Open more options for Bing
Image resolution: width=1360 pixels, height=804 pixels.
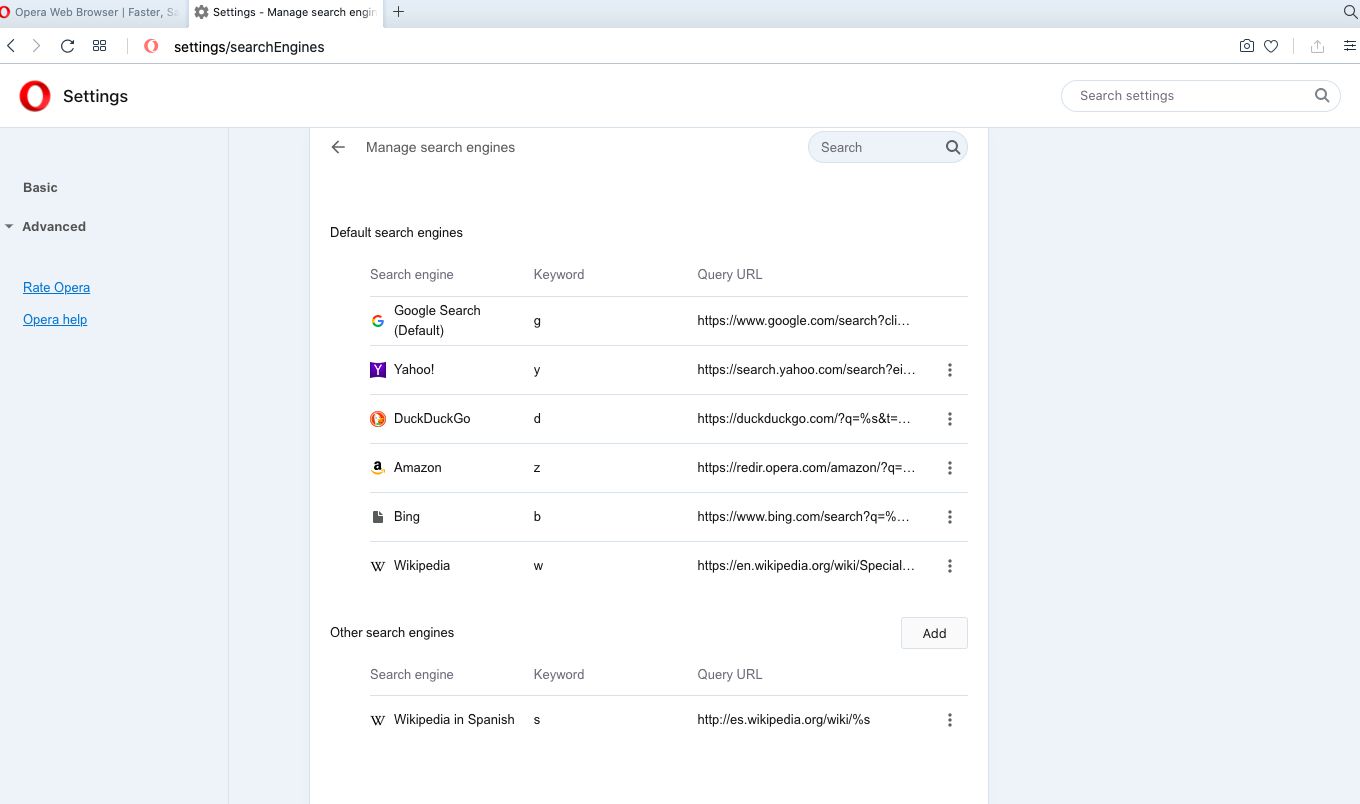pos(950,517)
